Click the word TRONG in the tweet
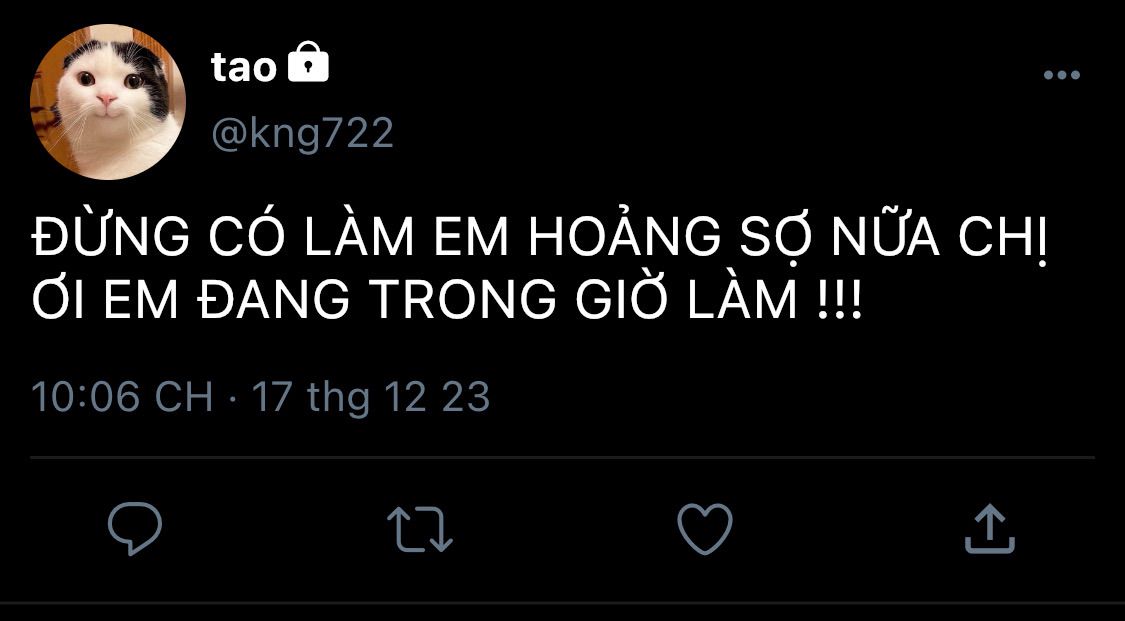1125x621 pixels. [463, 300]
